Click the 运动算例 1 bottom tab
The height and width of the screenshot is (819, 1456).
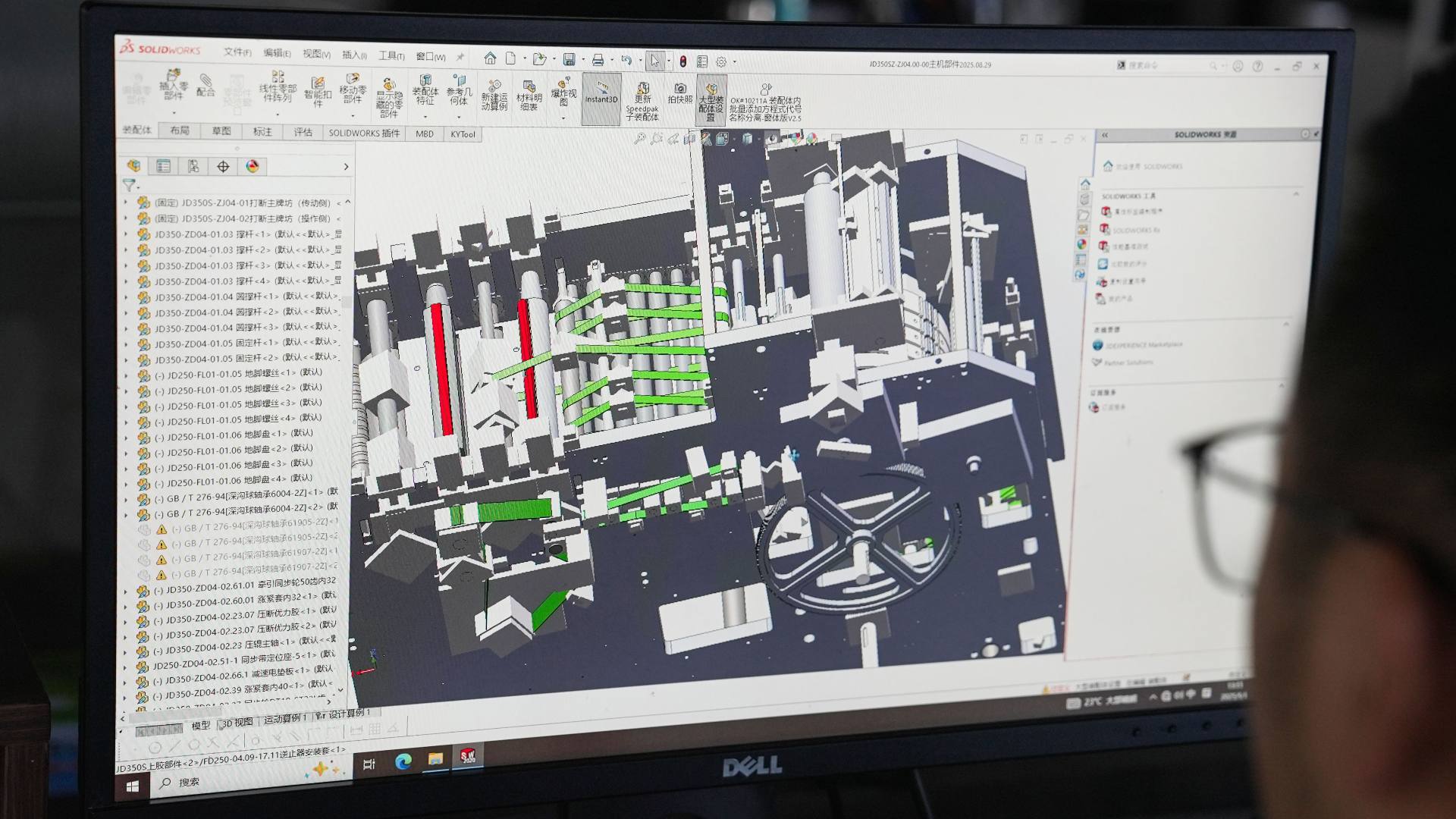click(285, 718)
